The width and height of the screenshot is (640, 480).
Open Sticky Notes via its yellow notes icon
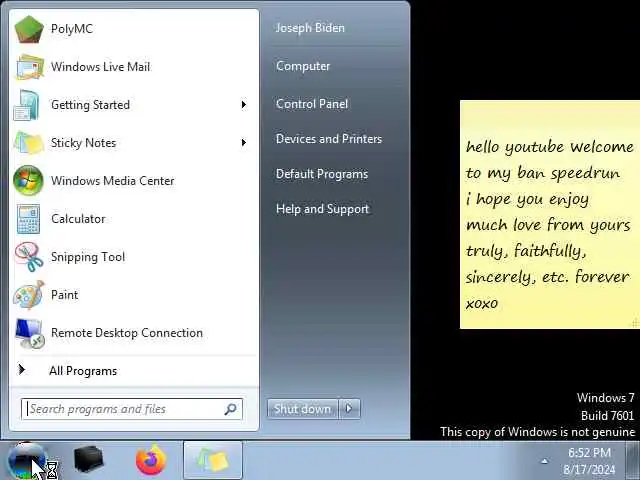click(29, 143)
